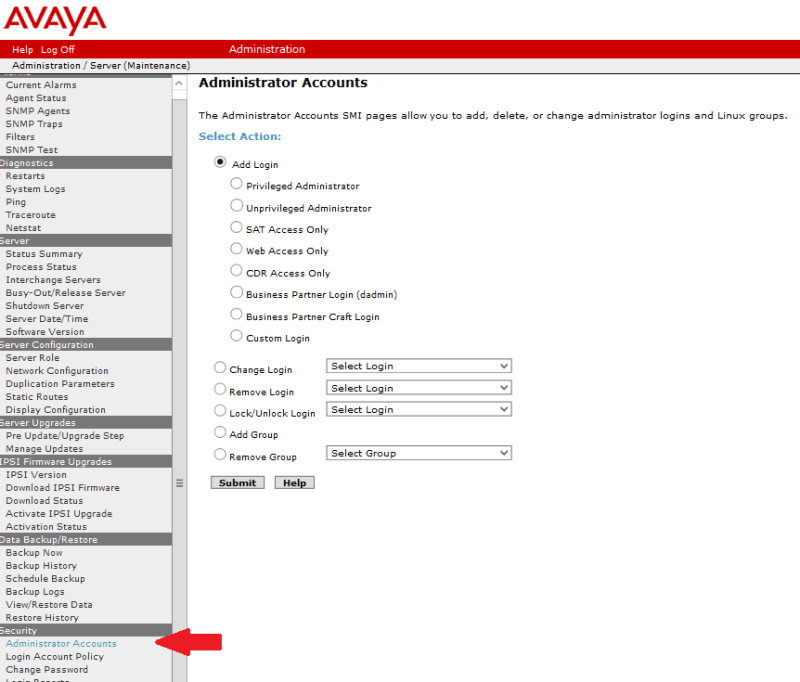Select CDR Access Only radio button

pos(236,270)
